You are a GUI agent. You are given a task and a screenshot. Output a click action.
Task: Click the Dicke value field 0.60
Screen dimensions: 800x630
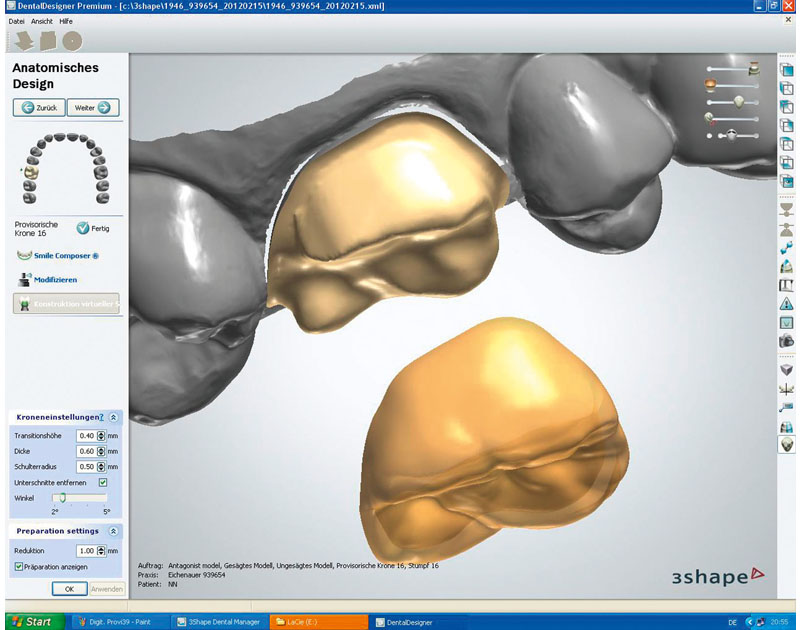tap(86, 451)
